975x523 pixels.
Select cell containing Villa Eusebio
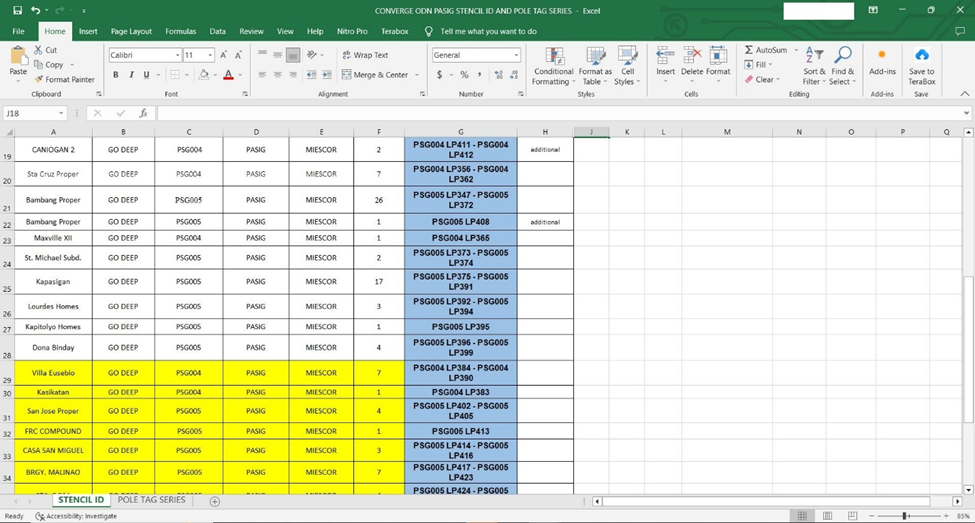point(53,373)
